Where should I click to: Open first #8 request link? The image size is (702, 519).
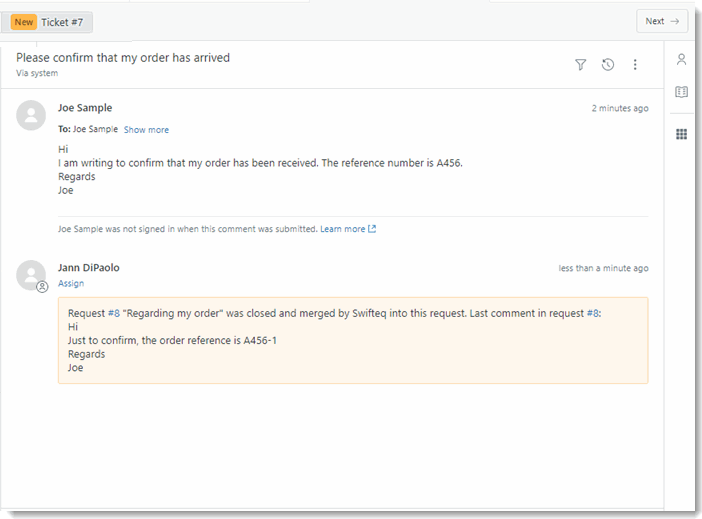pos(114,313)
